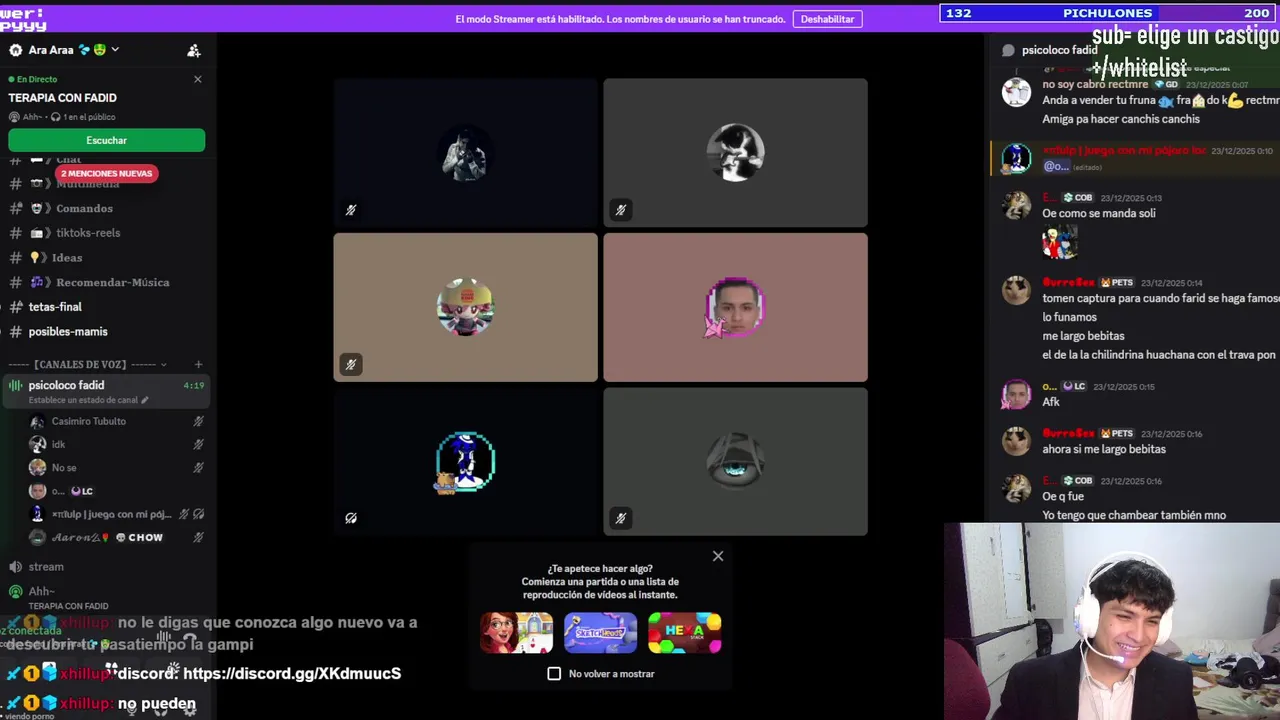Click chat bubble icon in psicoloco fadid header
This screenshot has width=1280, height=720.
[x=1008, y=50]
